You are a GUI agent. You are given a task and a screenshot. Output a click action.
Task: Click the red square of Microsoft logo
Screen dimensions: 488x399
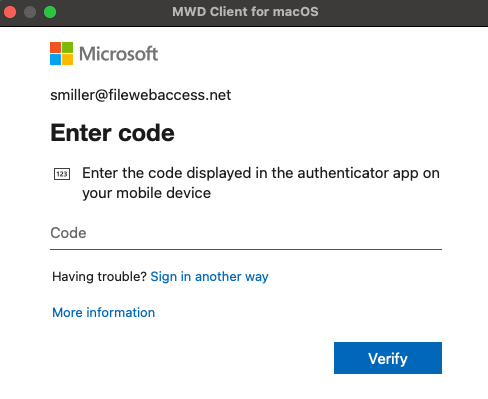pos(55,47)
